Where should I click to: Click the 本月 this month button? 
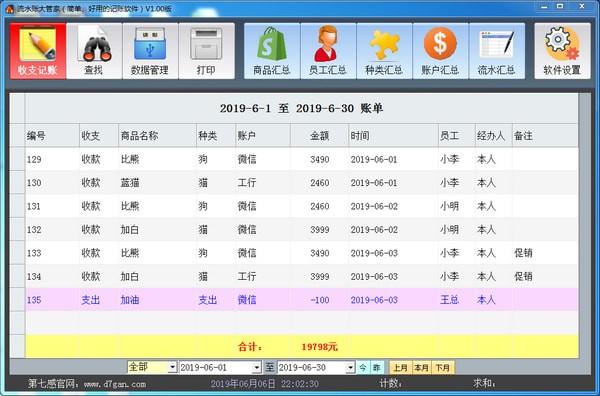421,368
